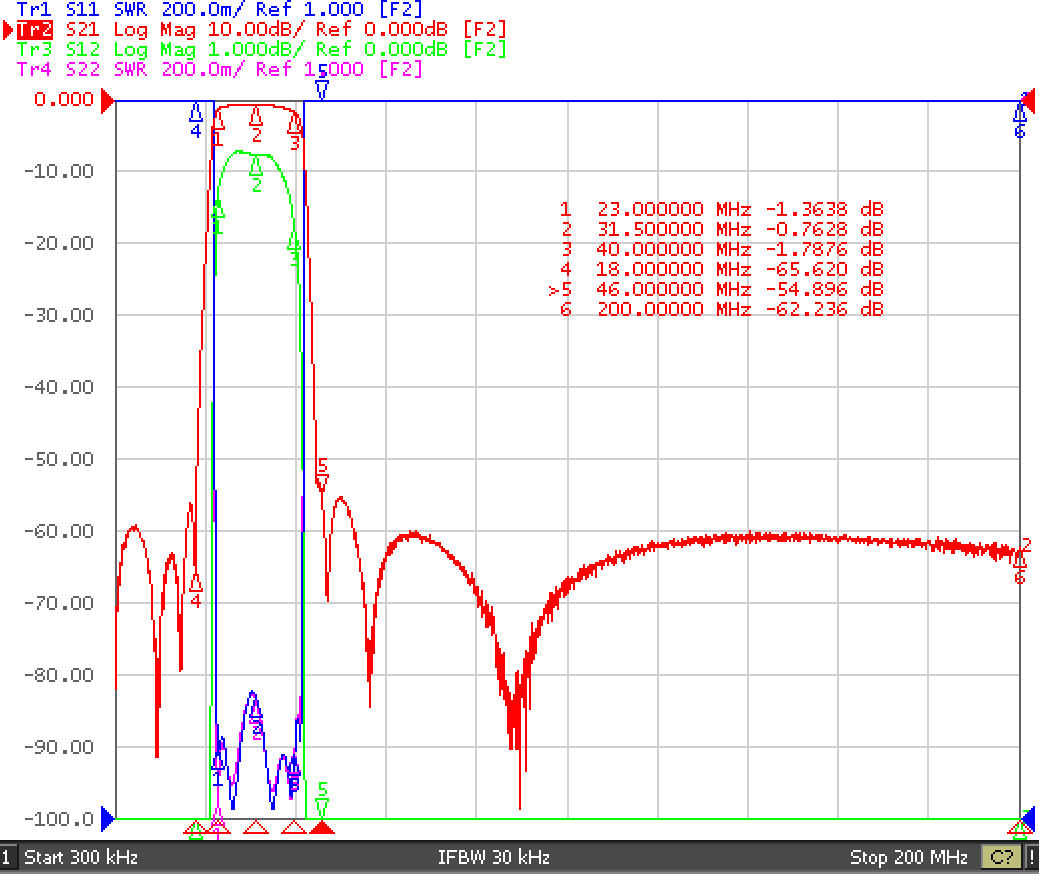
Task: Click the C? correction status indicator
Action: pyautogui.click(x=1001, y=857)
